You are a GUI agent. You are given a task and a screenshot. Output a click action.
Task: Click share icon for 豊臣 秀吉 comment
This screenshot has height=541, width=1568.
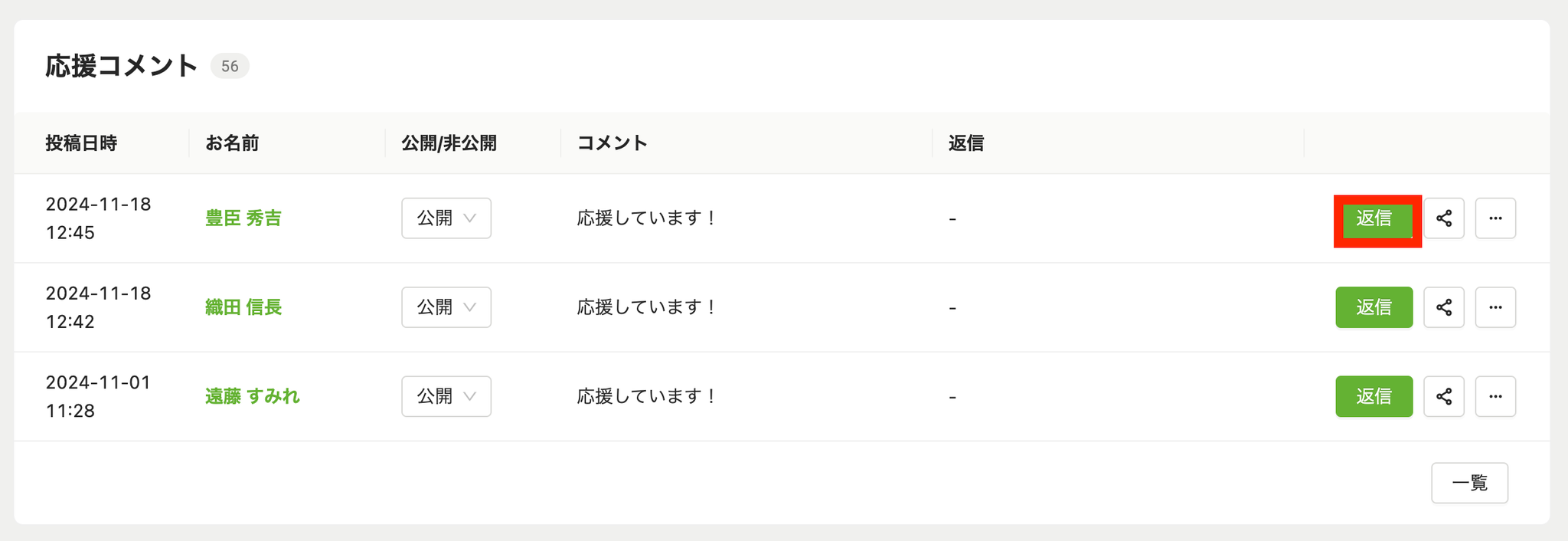[x=1443, y=218]
